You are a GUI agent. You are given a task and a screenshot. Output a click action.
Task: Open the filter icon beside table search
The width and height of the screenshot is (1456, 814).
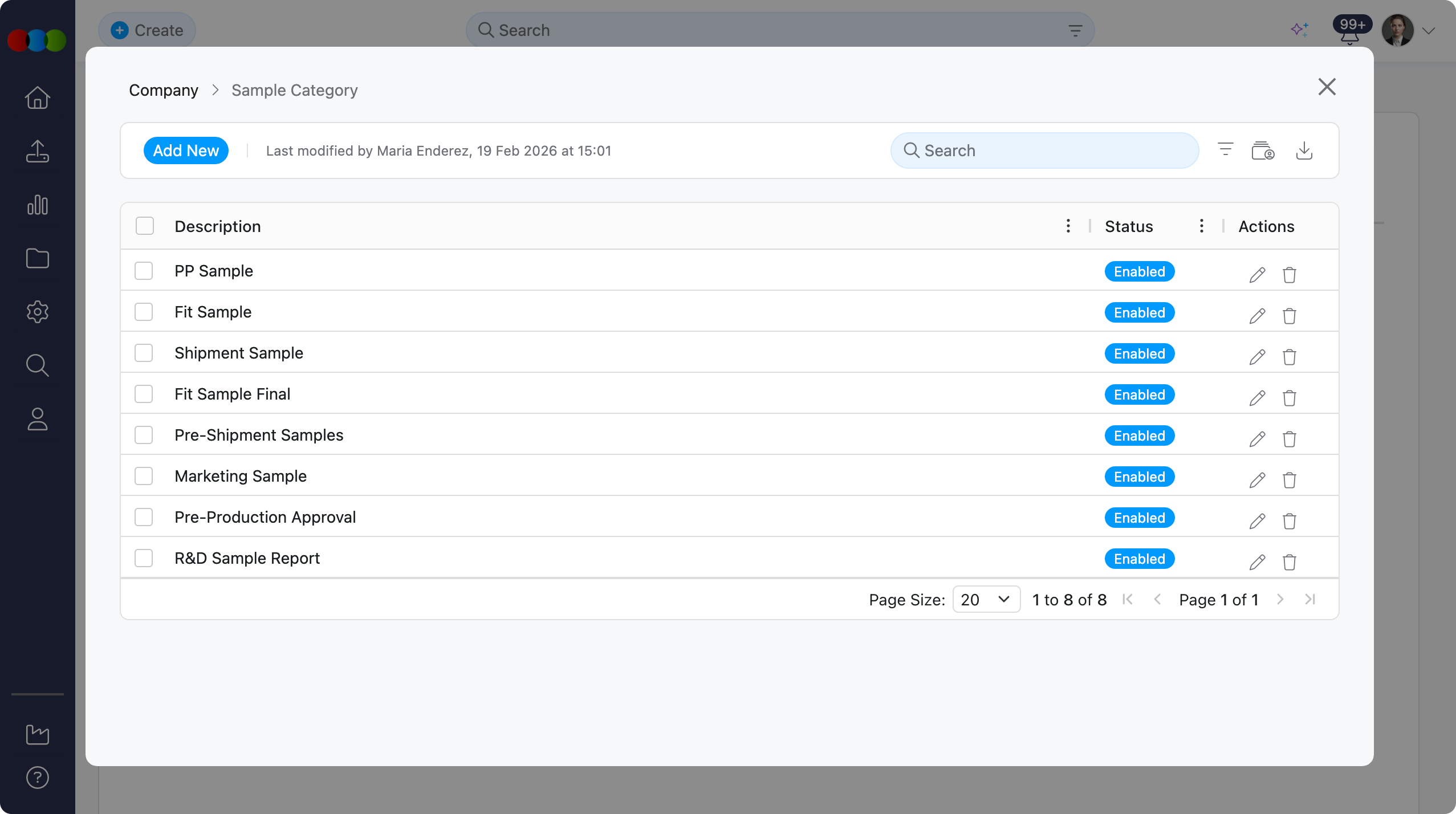point(1225,150)
